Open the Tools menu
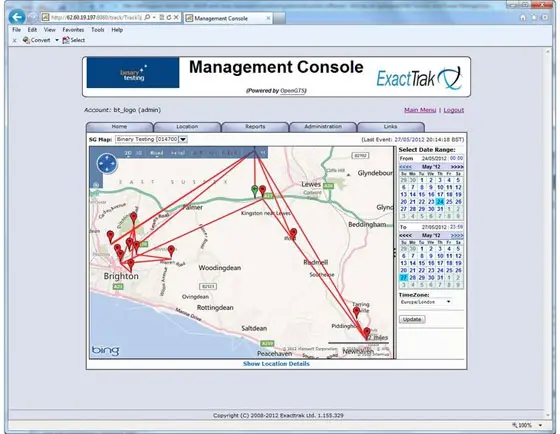Viewport: 560px width, 434px height. pyautogui.click(x=98, y=30)
